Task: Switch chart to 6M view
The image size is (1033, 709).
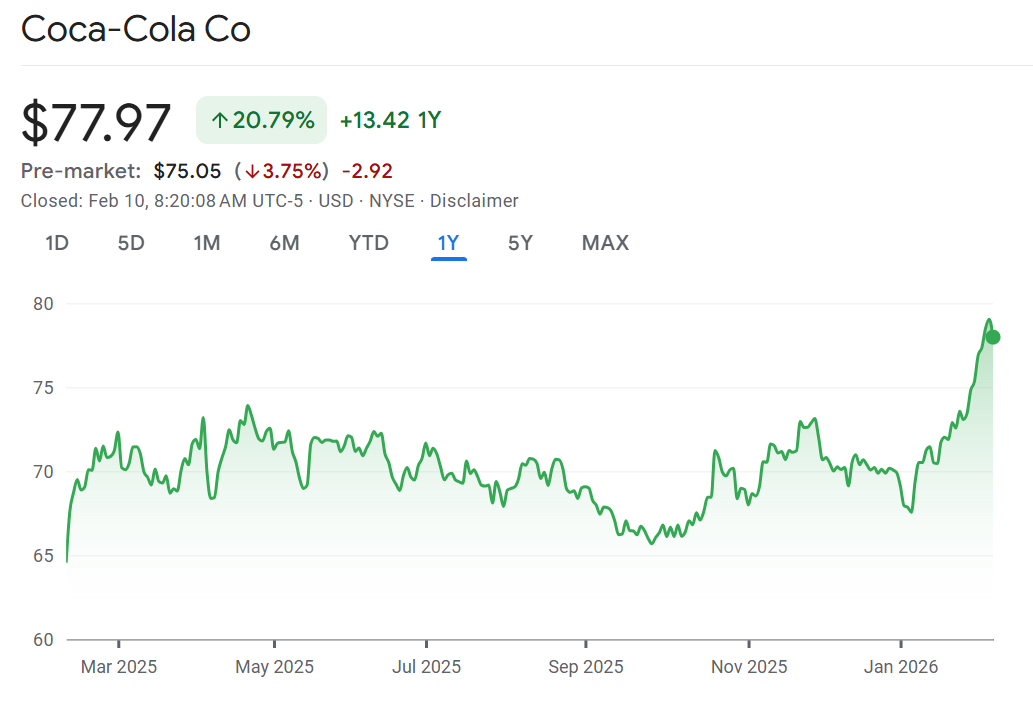Action: tap(284, 243)
